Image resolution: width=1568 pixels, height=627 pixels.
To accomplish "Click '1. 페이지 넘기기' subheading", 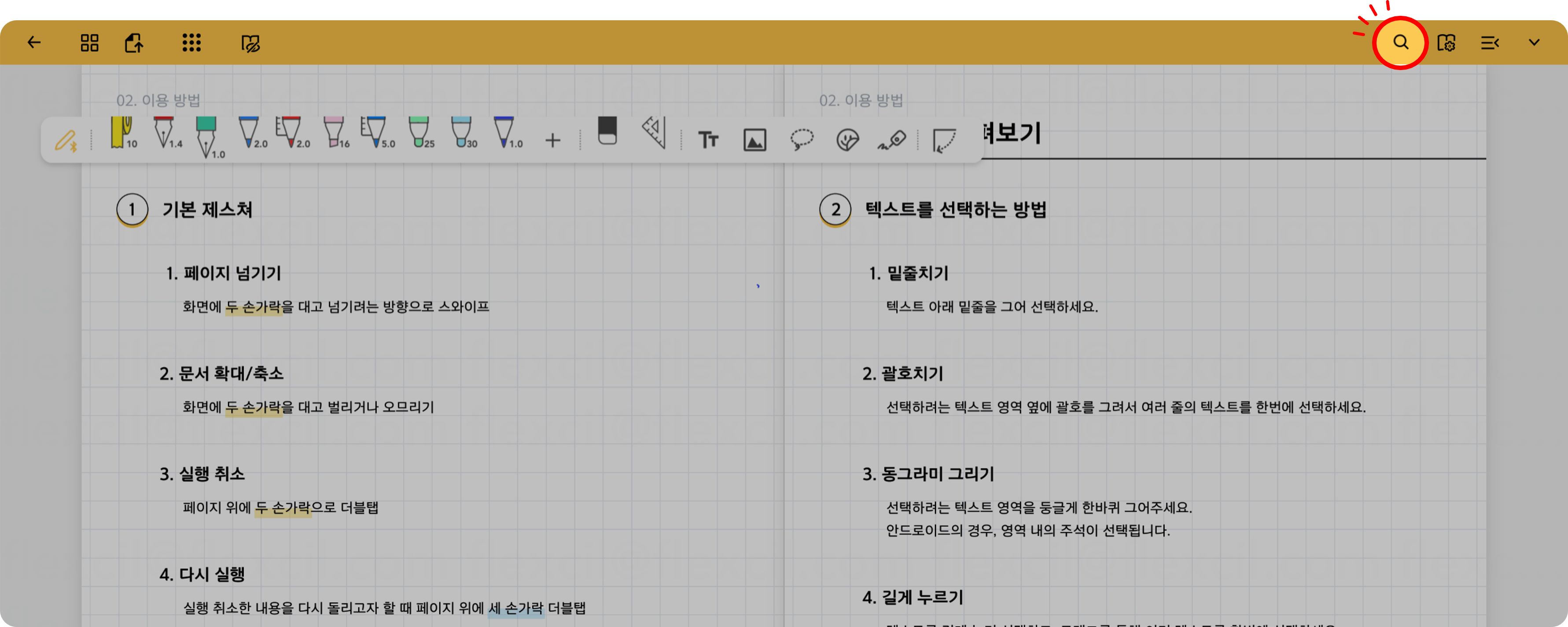I will pyautogui.click(x=223, y=273).
